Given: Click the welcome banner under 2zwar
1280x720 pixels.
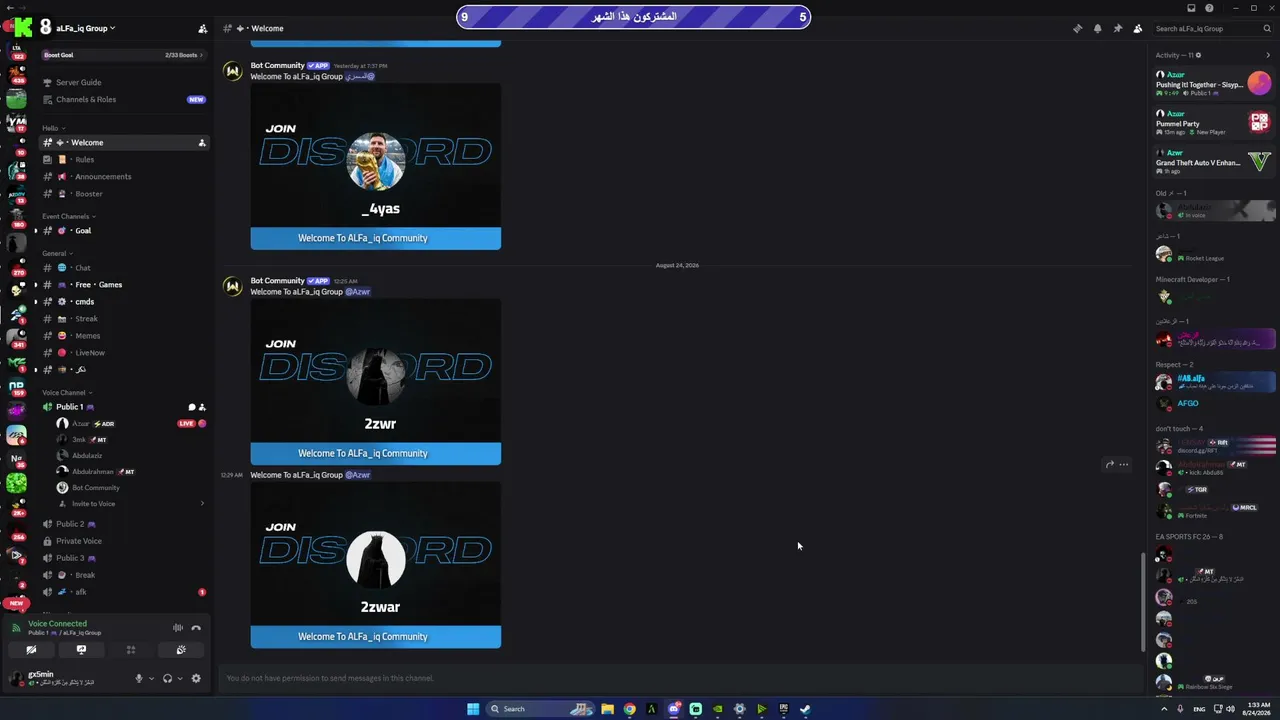Looking at the screenshot, I should [376, 637].
